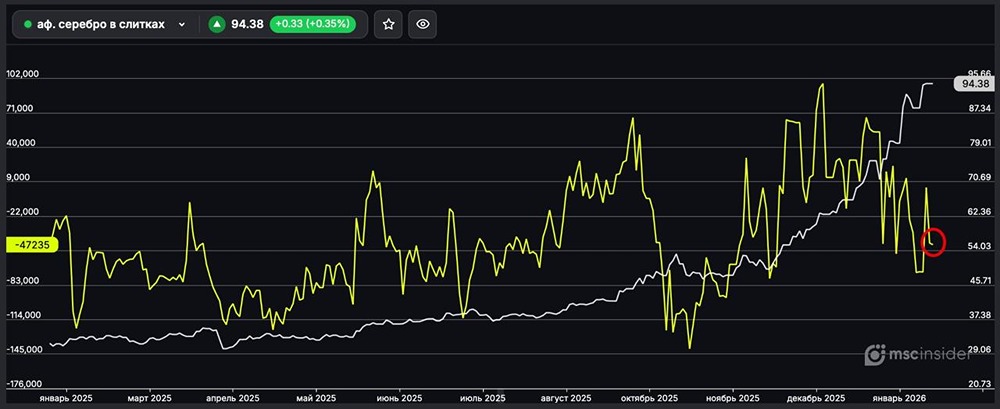Select 'май 2025' on the time axis
Viewport: 1000px width, 409px height.
tap(318, 397)
